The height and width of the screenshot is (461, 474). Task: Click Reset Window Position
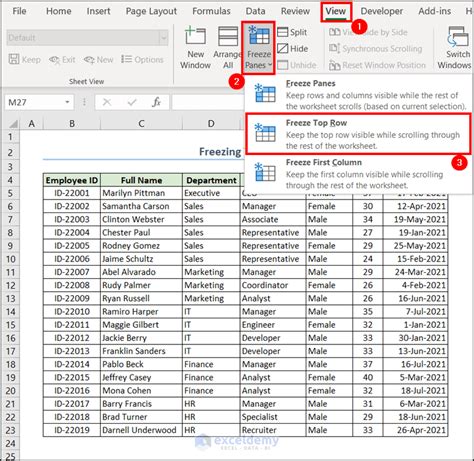tap(377, 65)
